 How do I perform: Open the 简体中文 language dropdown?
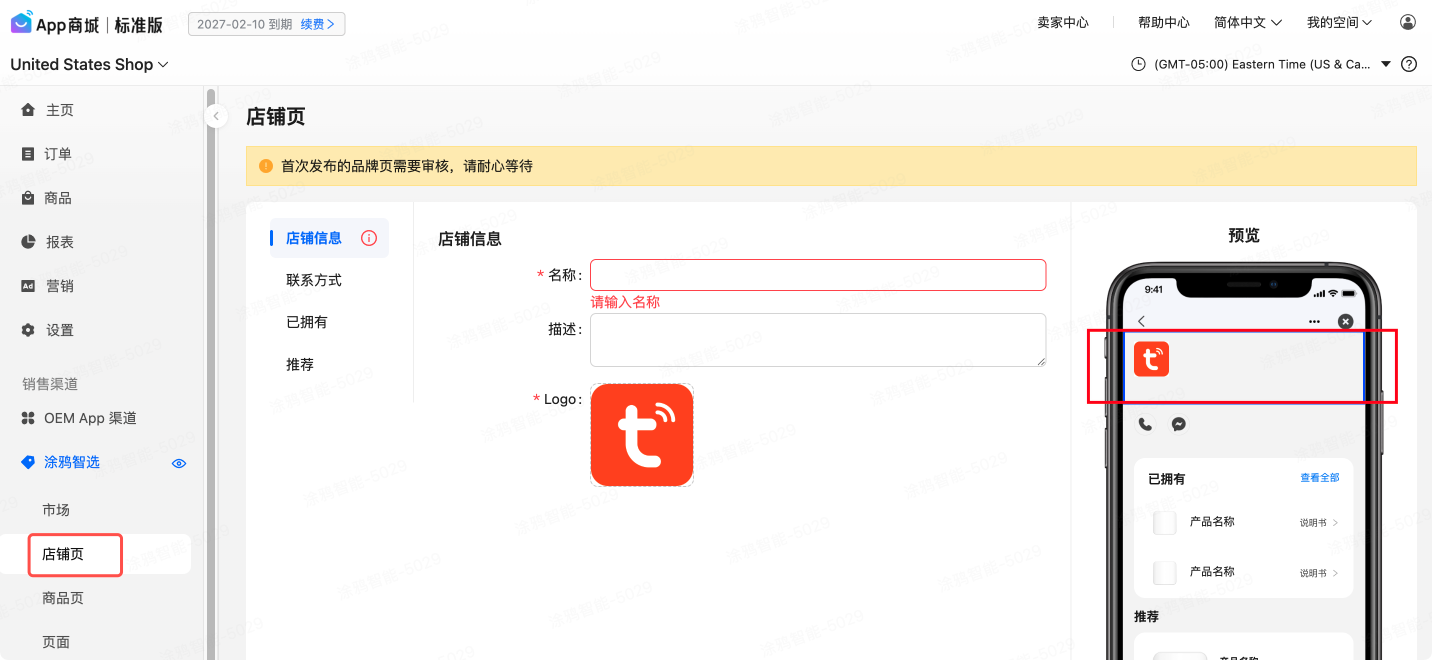click(x=1248, y=22)
